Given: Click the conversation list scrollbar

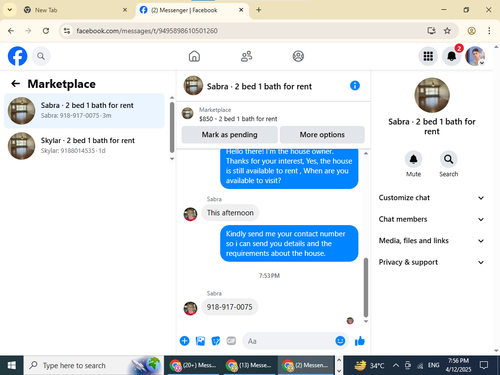Looking at the screenshot, I should [172, 127].
